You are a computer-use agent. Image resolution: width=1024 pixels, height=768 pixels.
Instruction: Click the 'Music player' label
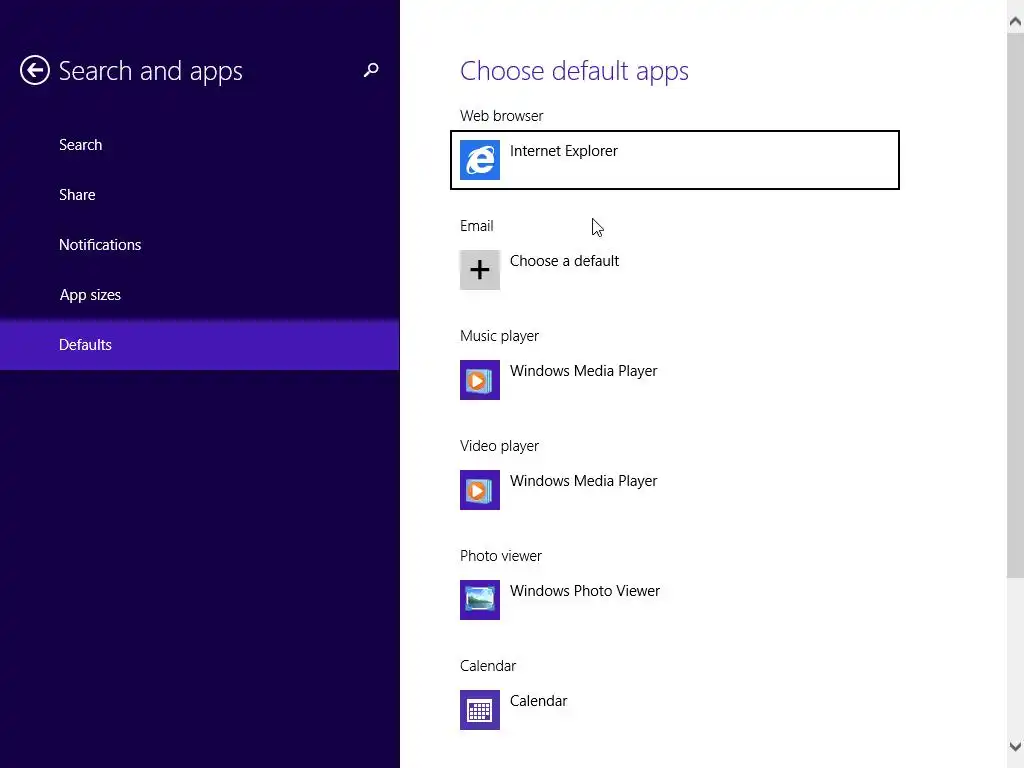[500, 336]
